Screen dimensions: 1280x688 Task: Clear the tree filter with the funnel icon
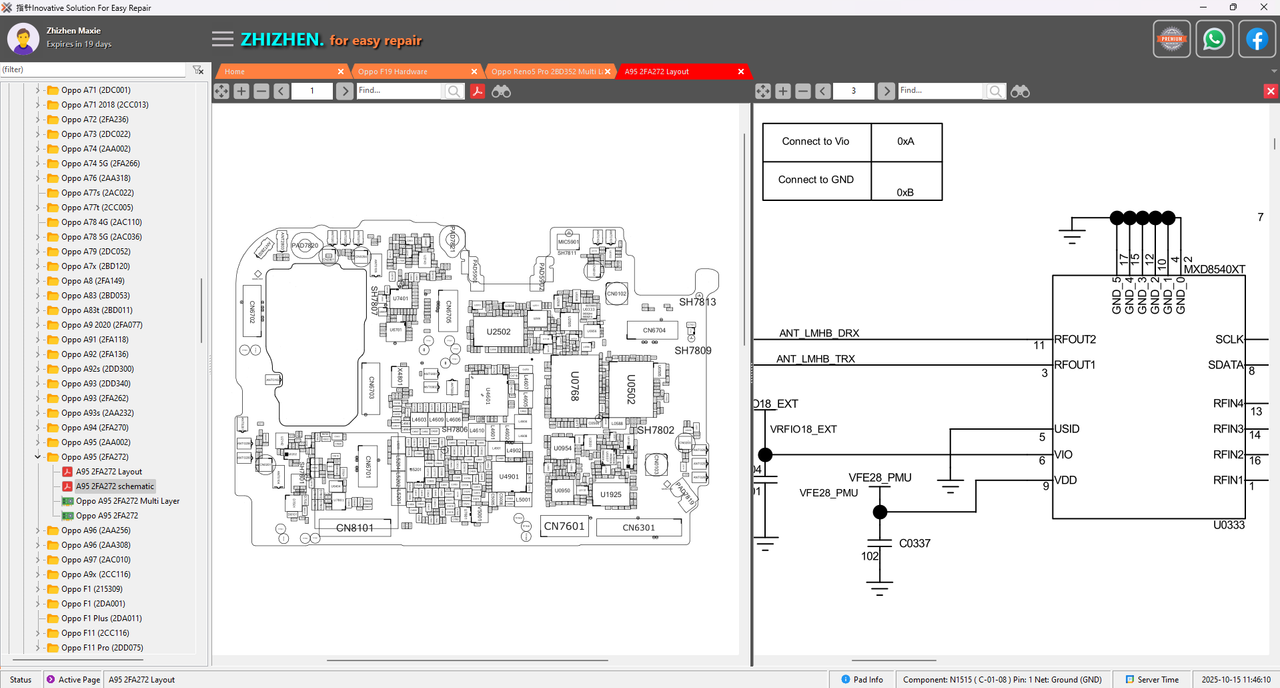click(198, 70)
